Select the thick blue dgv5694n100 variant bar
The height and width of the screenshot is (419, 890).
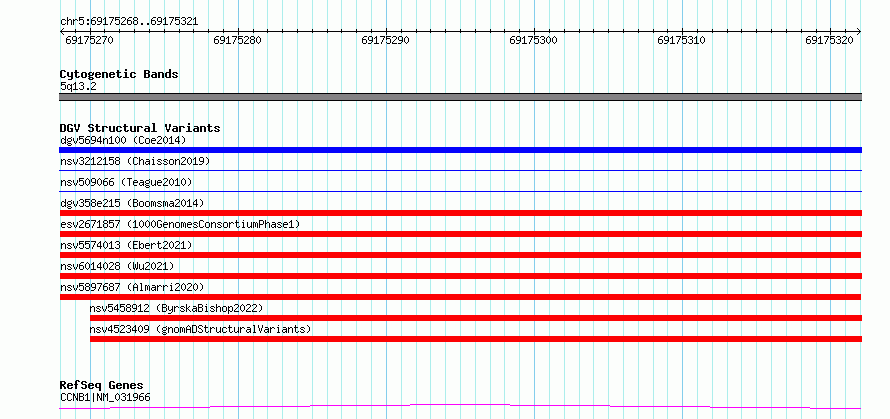[460, 150]
